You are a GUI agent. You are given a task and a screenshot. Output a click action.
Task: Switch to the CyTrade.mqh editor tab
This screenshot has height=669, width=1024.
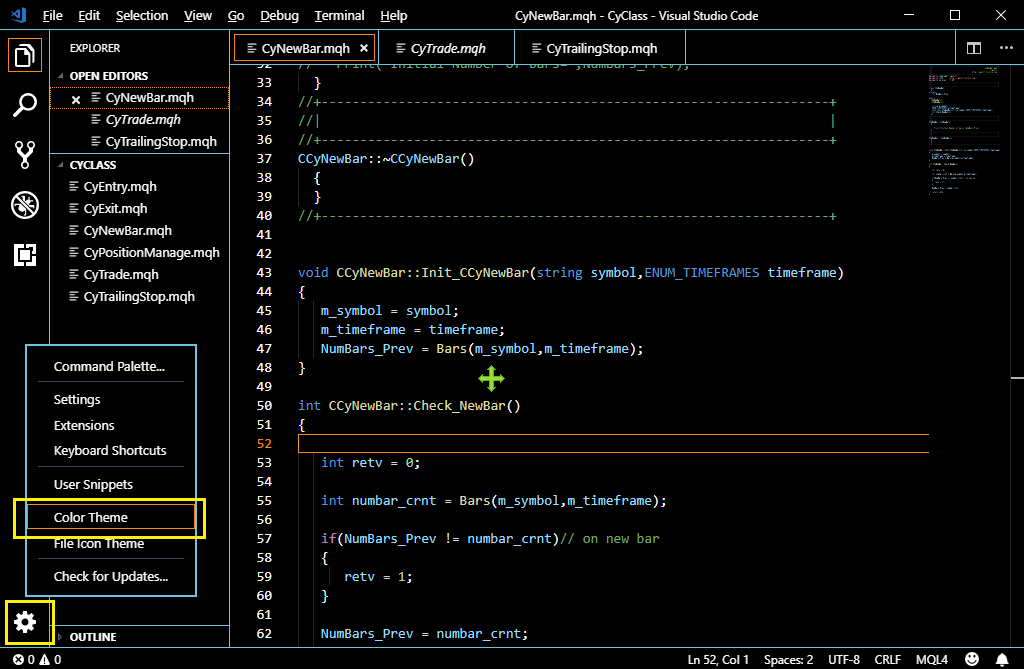[x=447, y=48]
